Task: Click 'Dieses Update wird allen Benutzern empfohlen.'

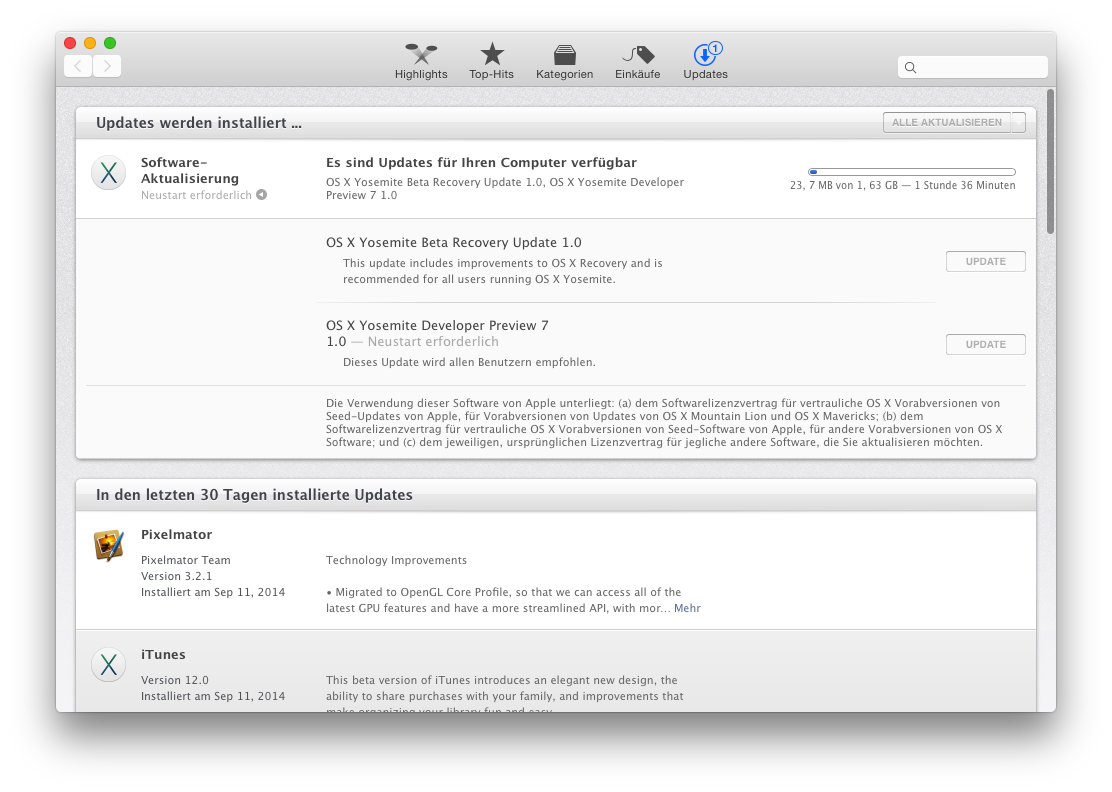Action: pyautogui.click(x=469, y=362)
